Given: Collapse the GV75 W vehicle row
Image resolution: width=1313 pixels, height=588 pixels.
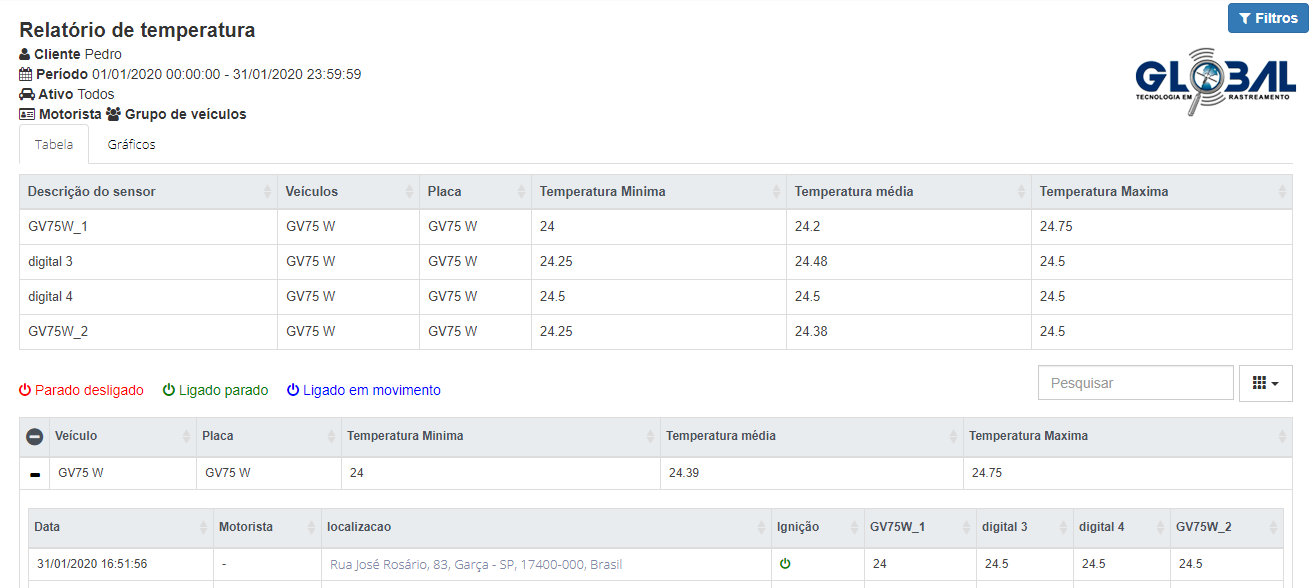Looking at the screenshot, I should click(x=35, y=474).
